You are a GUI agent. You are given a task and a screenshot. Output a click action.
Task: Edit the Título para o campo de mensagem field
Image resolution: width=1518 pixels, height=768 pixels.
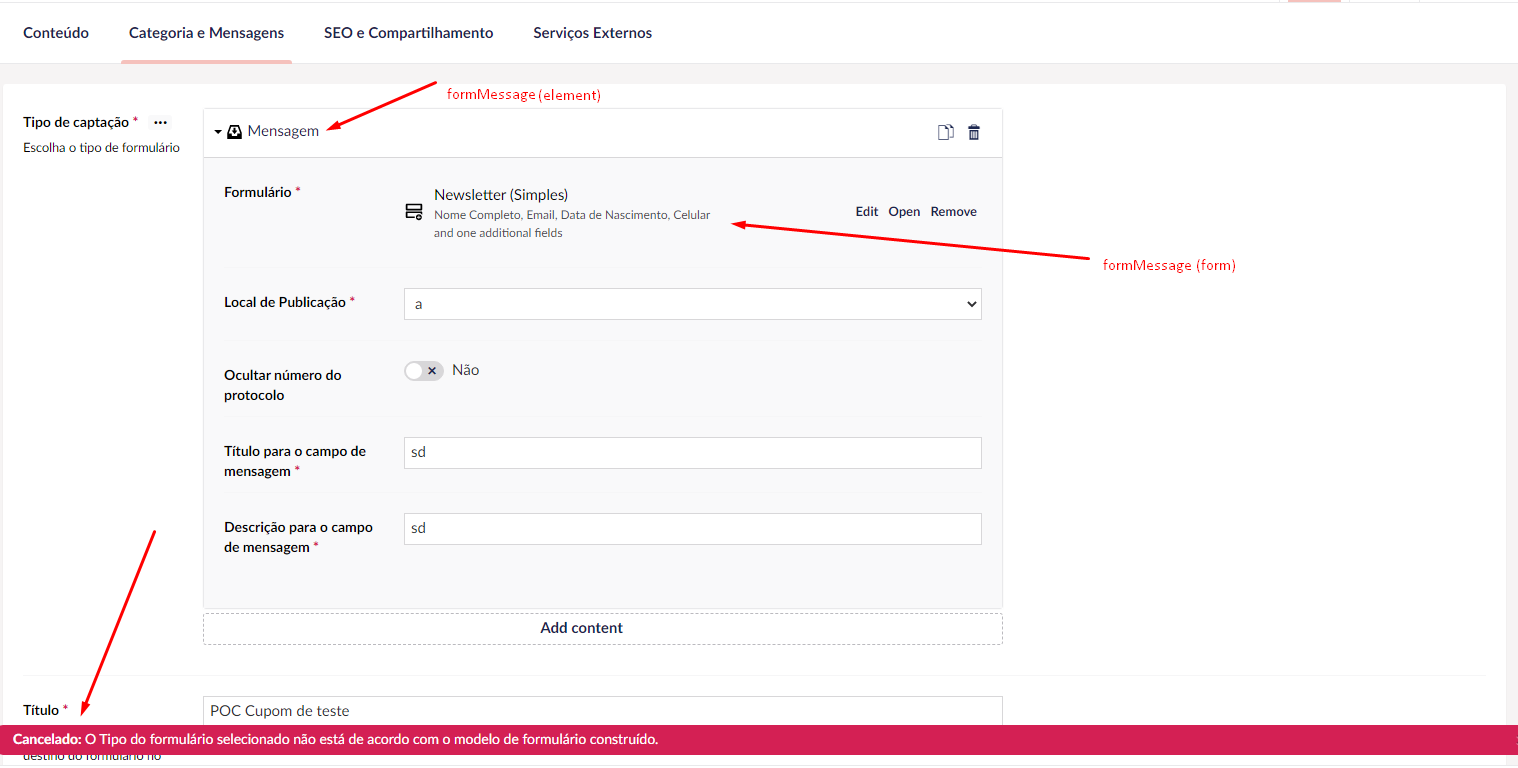click(x=692, y=451)
